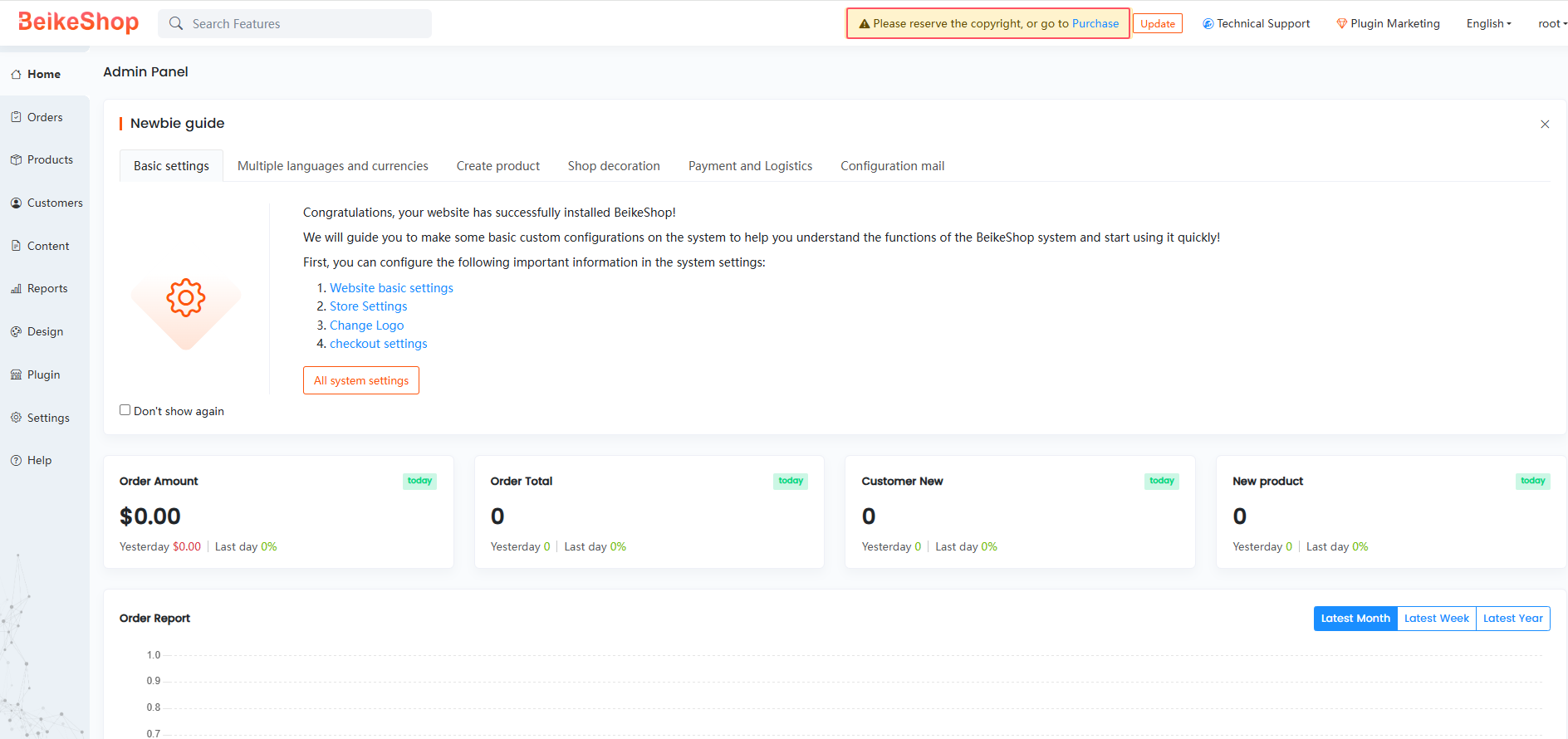Click the Help question mark icon
Image resolution: width=1568 pixels, height=739 pixels.
16,460
